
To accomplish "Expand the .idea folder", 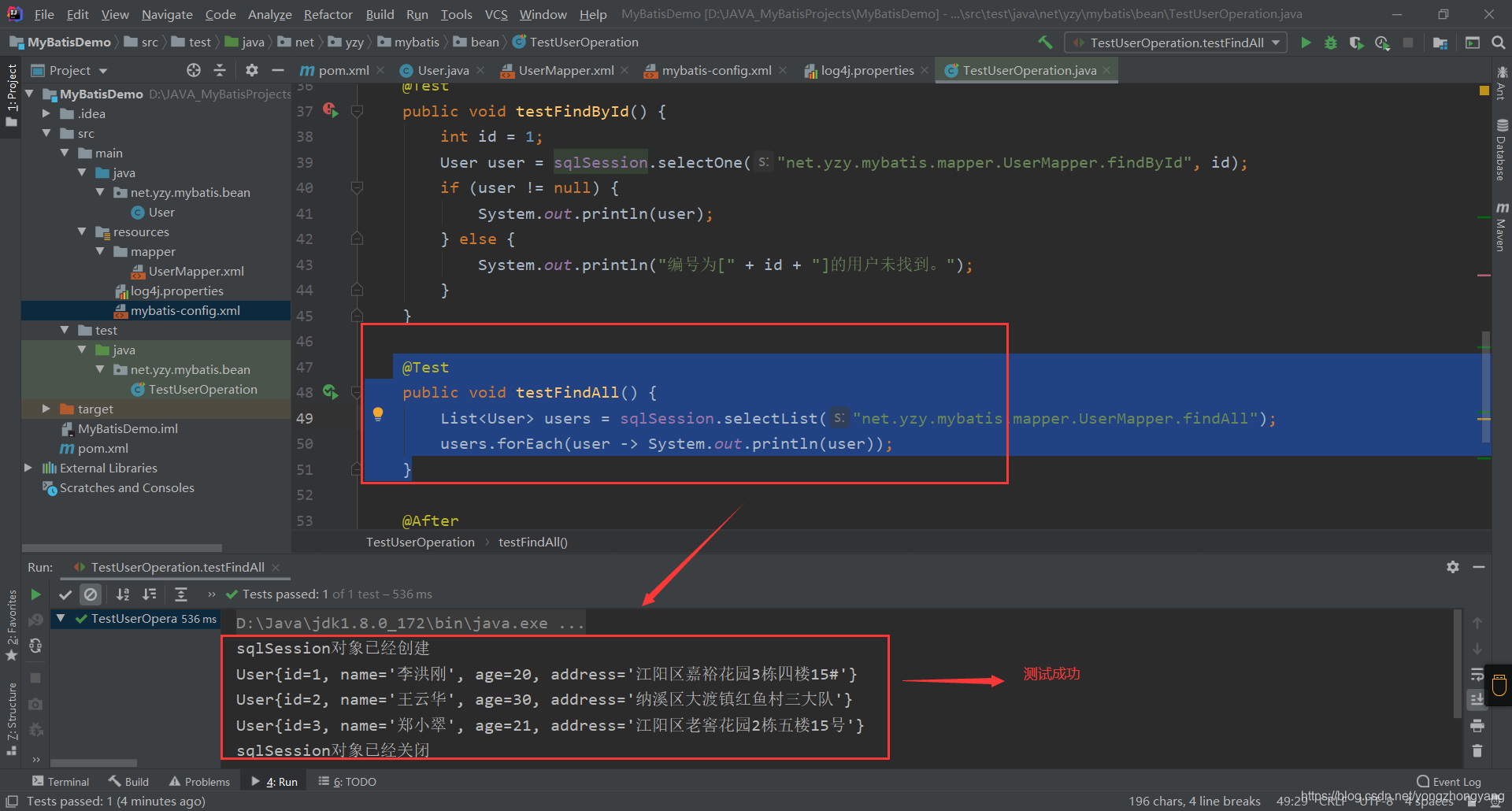I will pyautogui.click(x=46, y=113).
